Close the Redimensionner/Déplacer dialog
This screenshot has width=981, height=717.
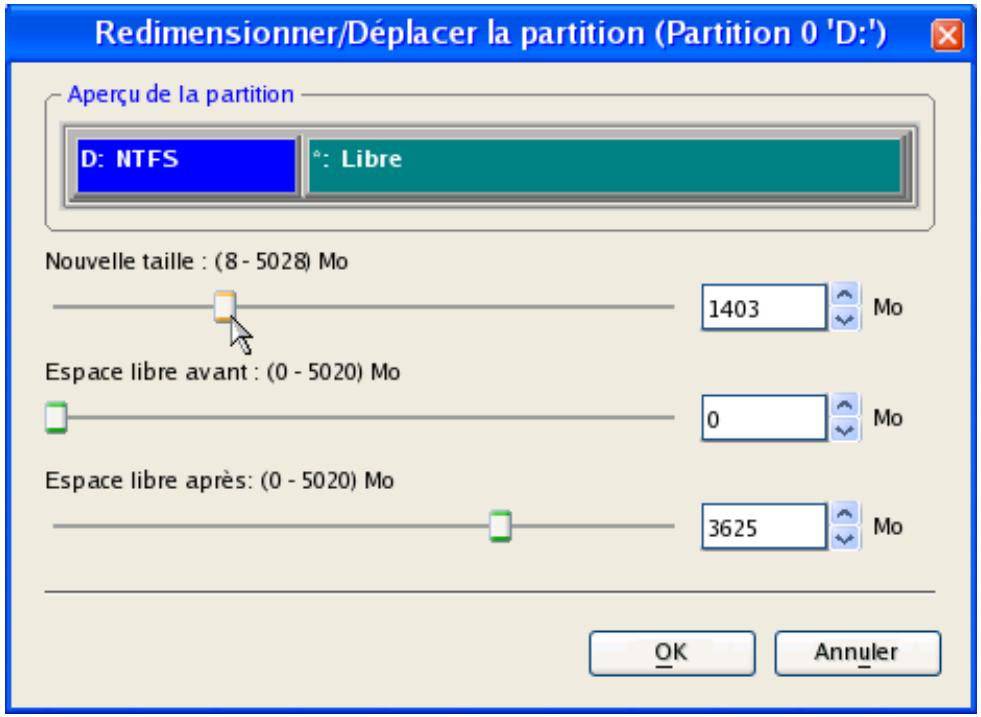point(947,35)
